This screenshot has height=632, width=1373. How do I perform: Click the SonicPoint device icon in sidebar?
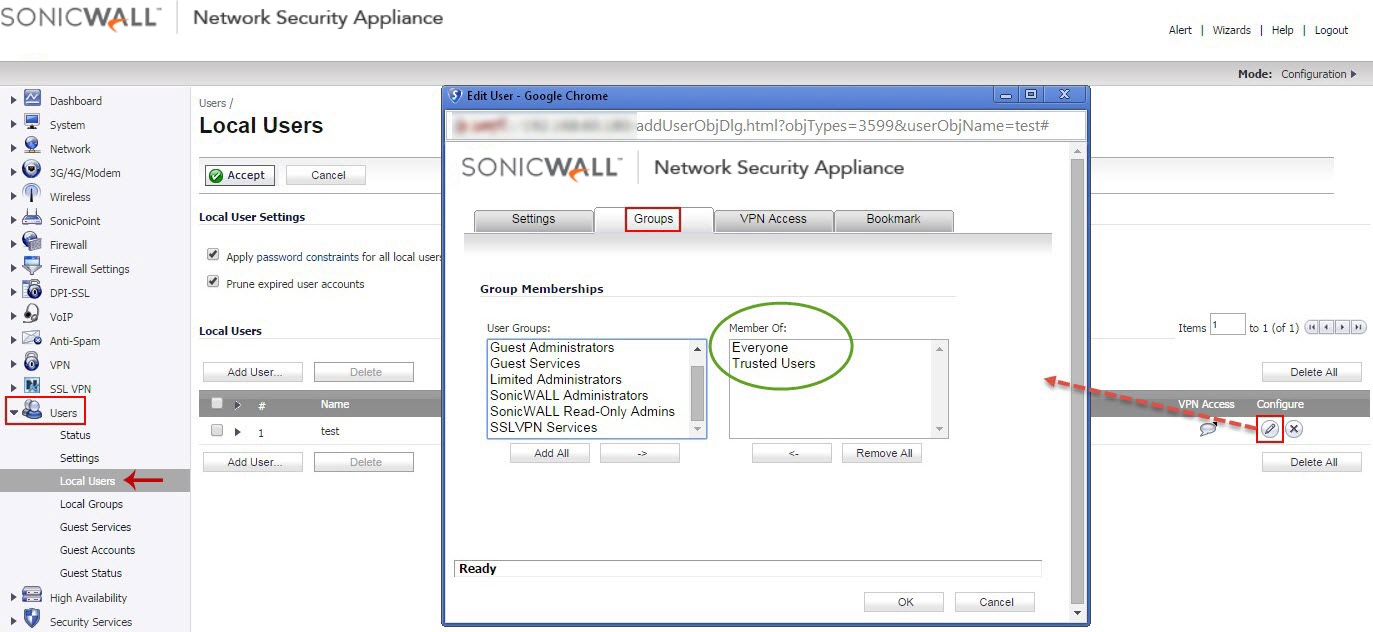32,219
